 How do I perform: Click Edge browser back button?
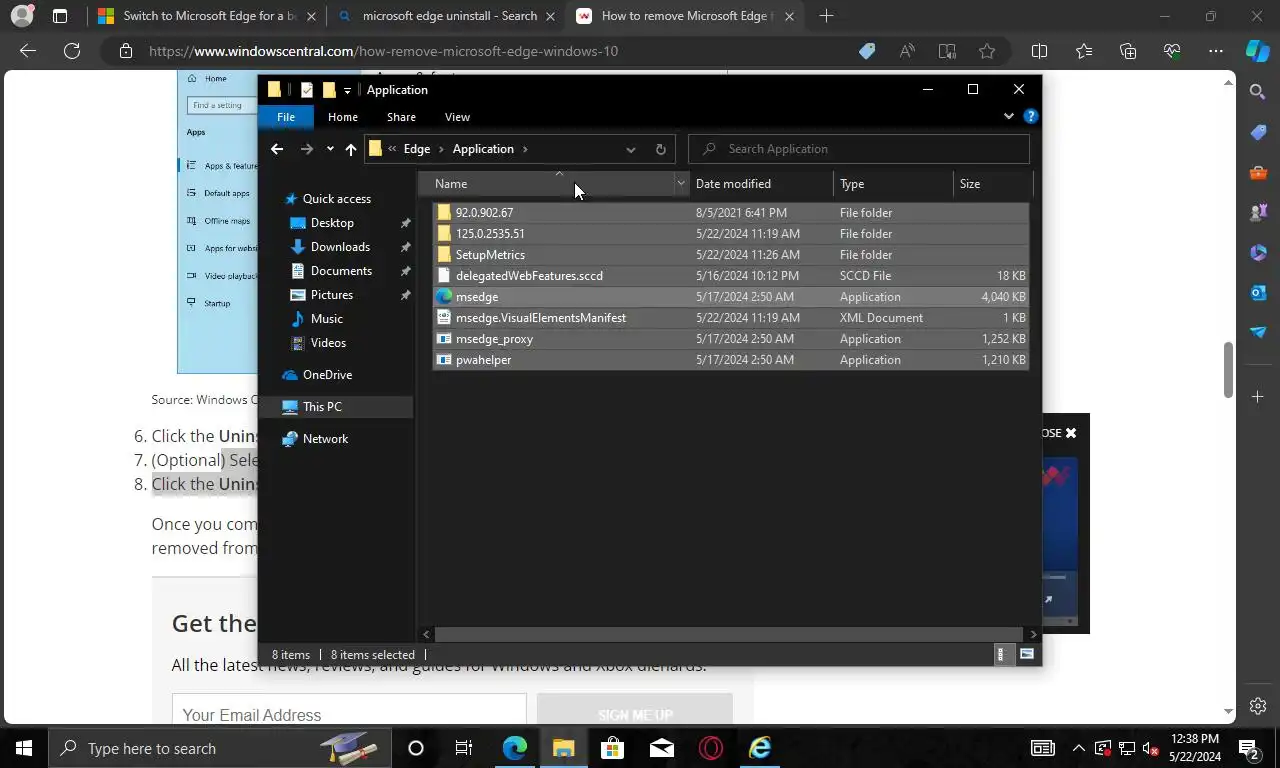tap(28, 51)
